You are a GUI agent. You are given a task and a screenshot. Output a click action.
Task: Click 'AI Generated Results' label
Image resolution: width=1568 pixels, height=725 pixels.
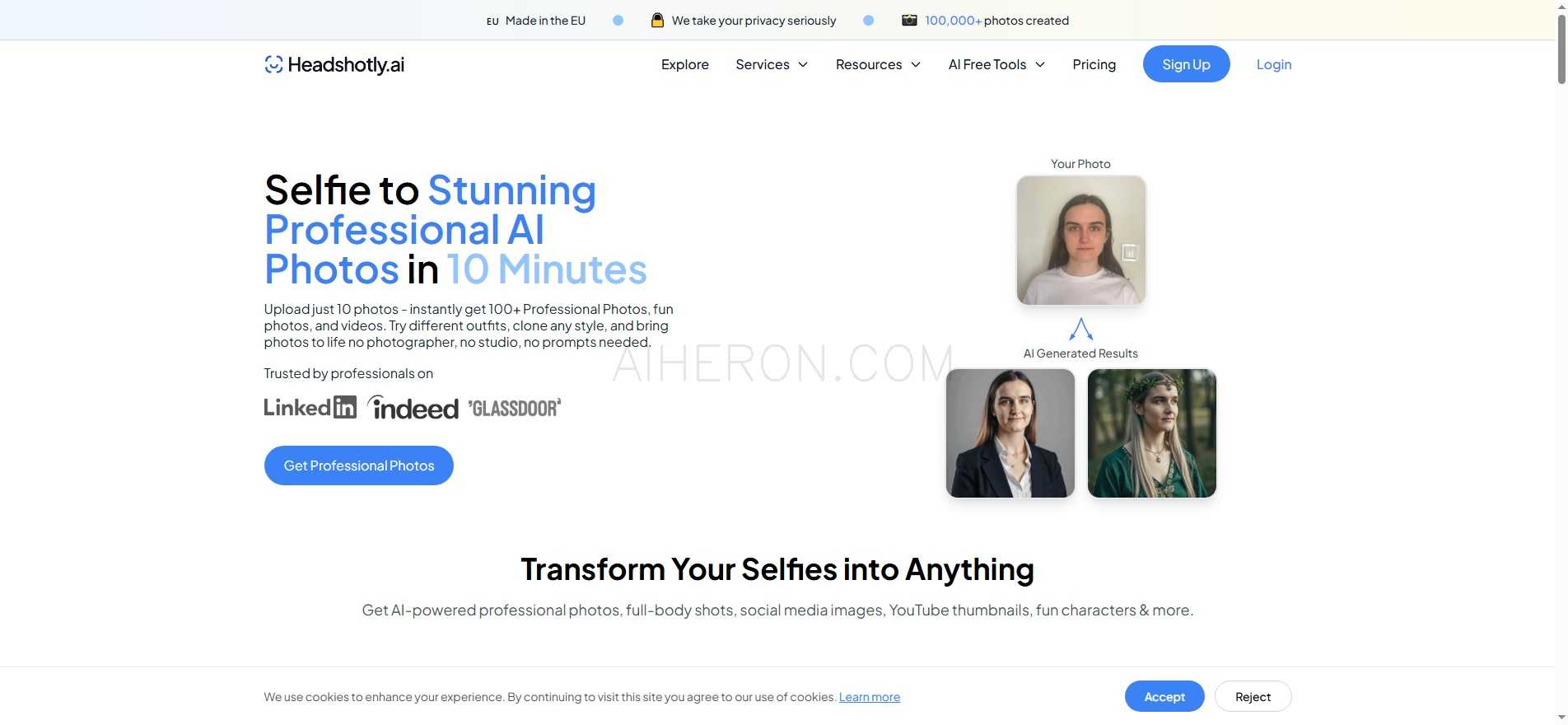coord(1080,353)
